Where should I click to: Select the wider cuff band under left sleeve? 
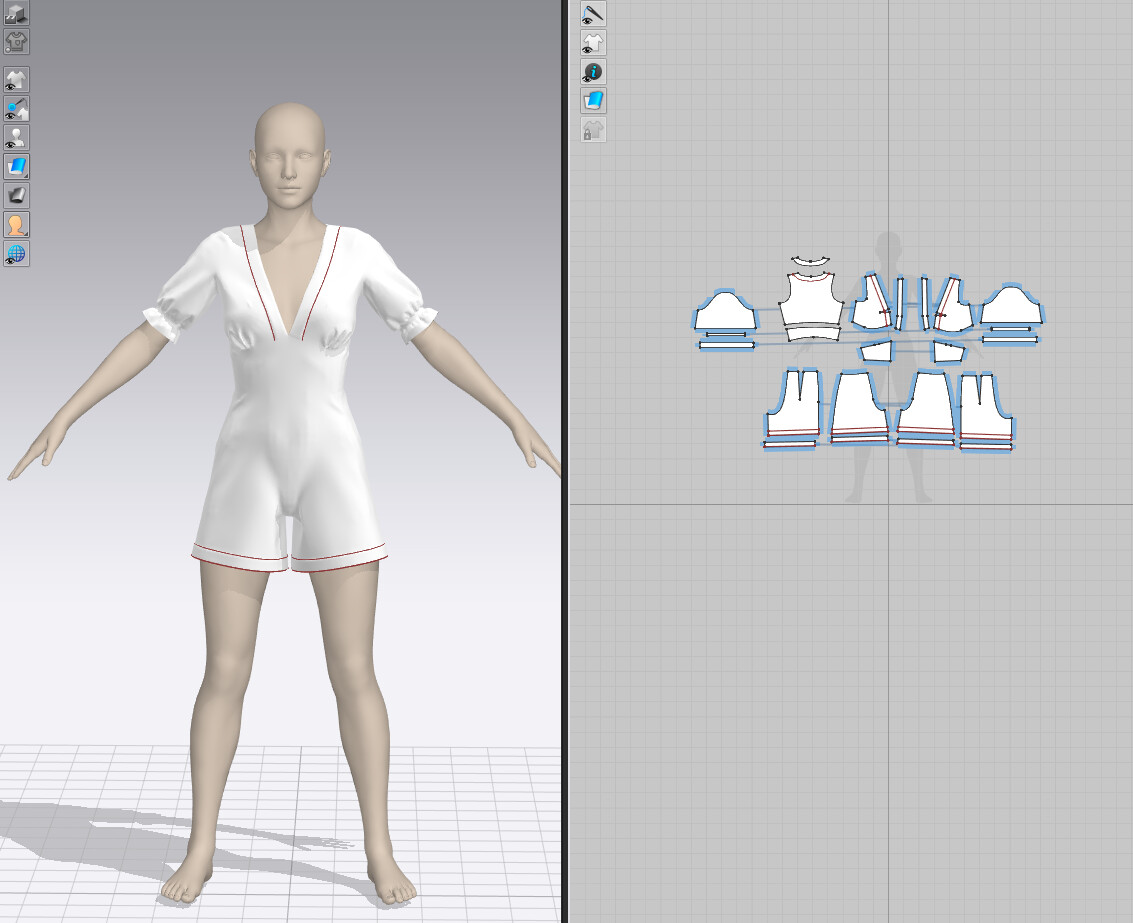tap(726, 345)
